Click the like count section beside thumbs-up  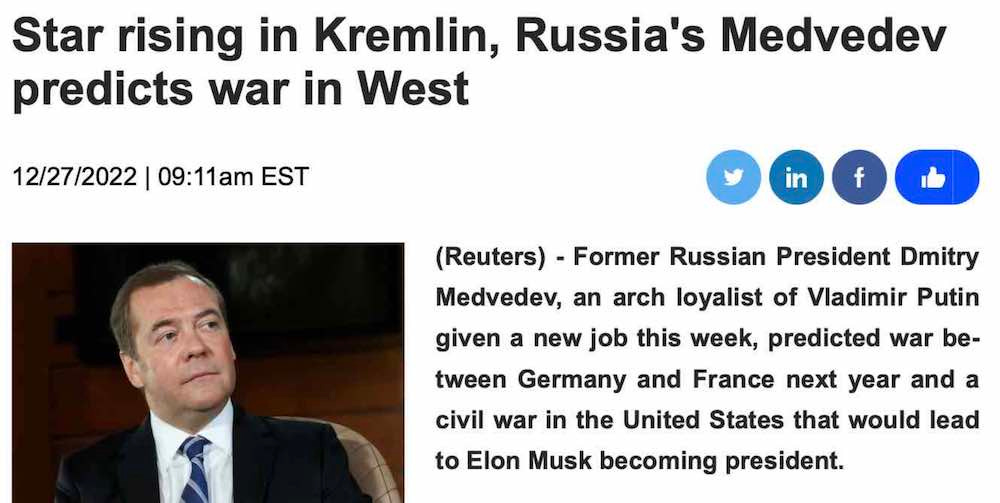(966, 177)
